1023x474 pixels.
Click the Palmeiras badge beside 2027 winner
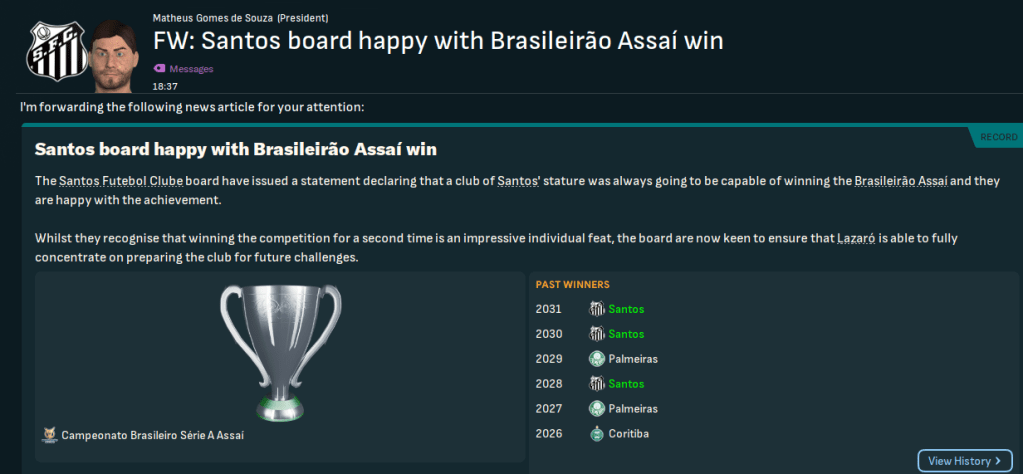[597, 408]
